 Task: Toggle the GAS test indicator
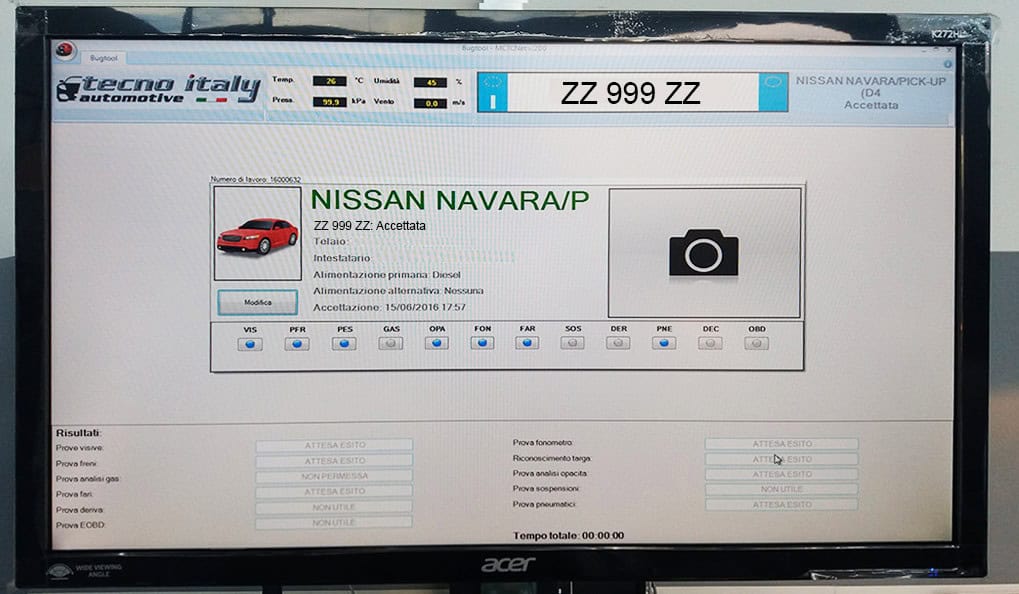coord(391,343)
